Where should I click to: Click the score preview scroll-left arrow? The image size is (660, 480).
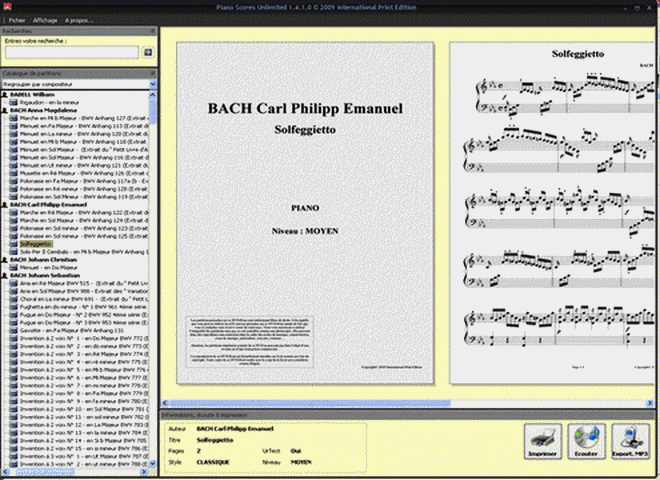pos(165,403)
